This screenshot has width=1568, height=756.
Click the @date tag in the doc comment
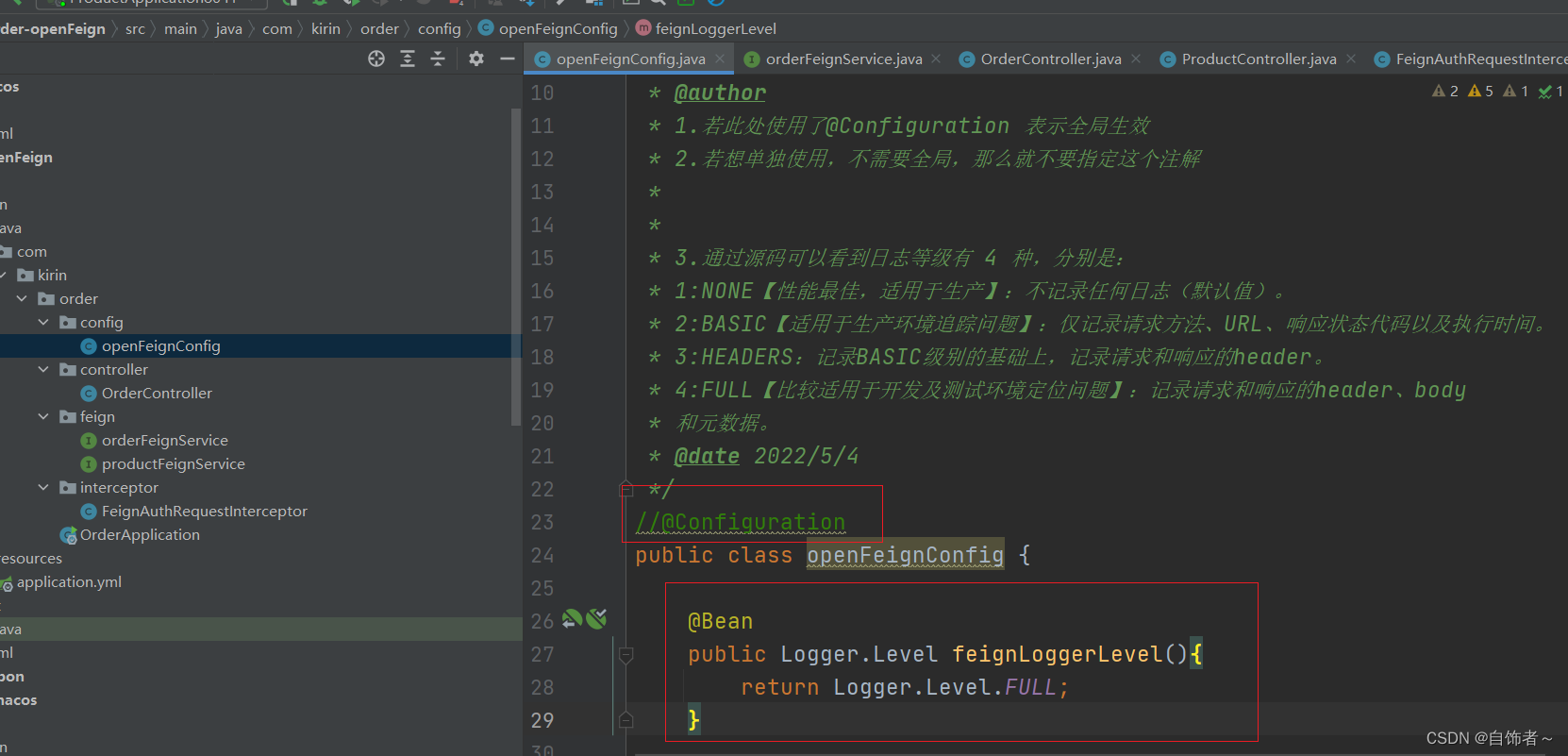[x=707, y=456]
